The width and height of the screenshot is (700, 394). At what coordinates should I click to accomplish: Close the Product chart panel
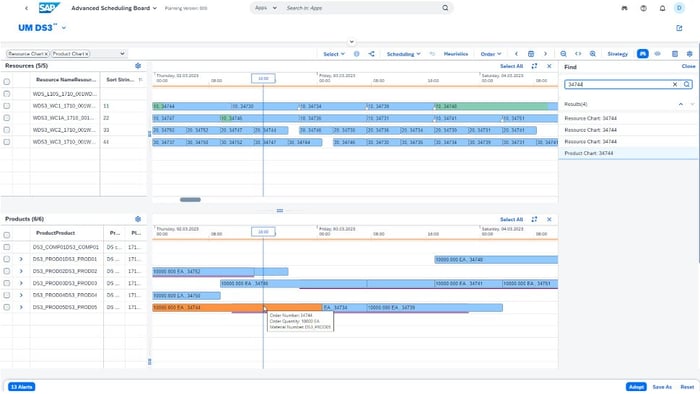tap(549, 220)
